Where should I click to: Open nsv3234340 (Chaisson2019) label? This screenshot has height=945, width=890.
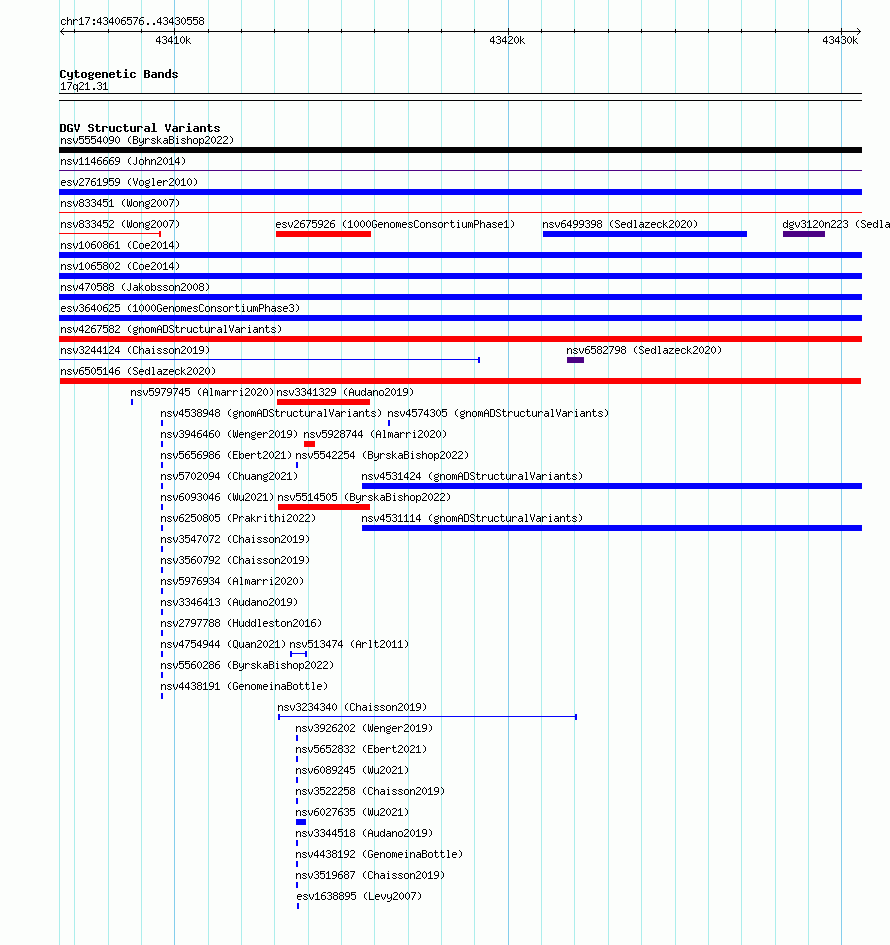pos(352,708)
